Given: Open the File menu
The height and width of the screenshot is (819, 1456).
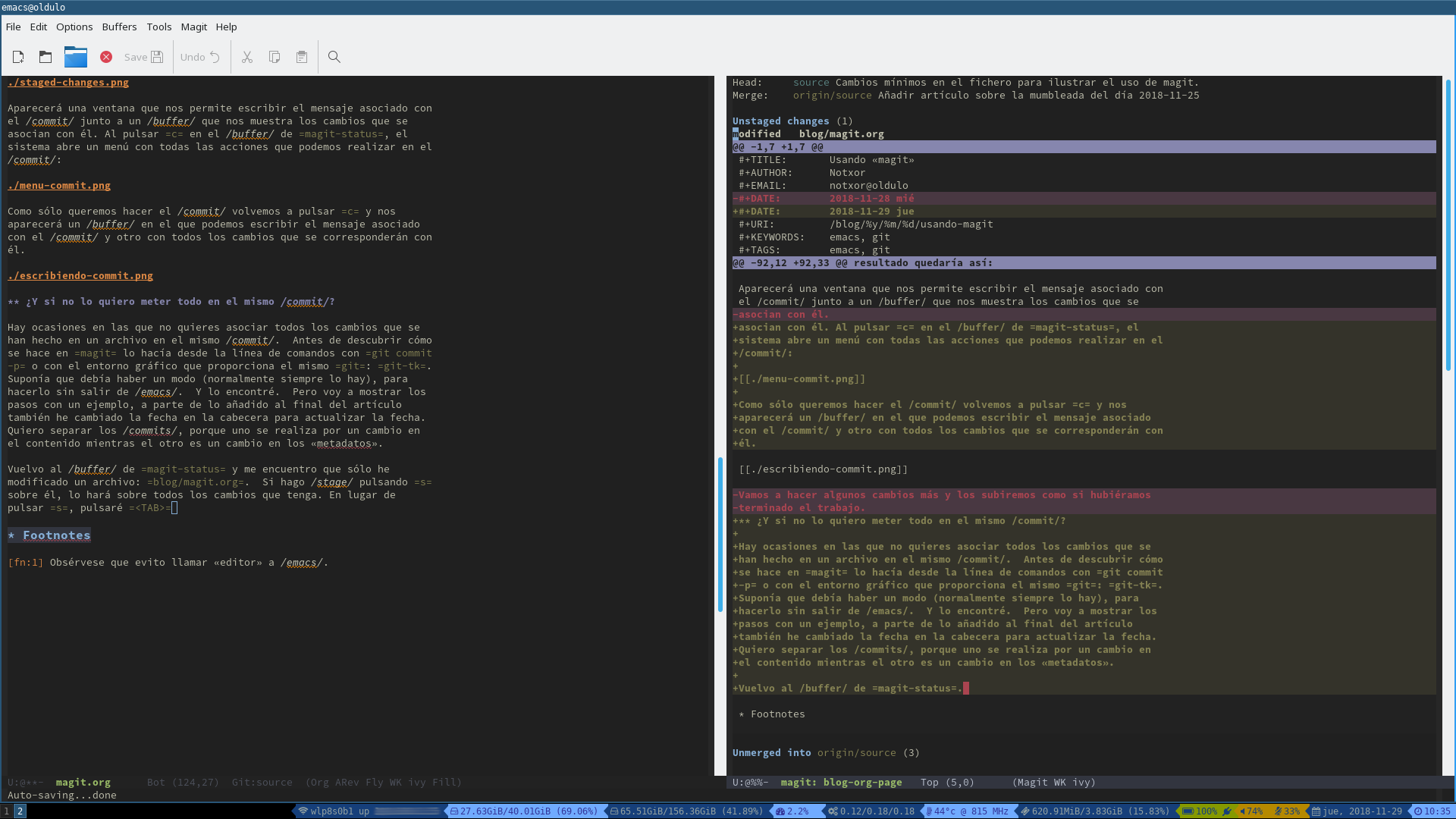Looking at the screenshot, I should 14,27.
